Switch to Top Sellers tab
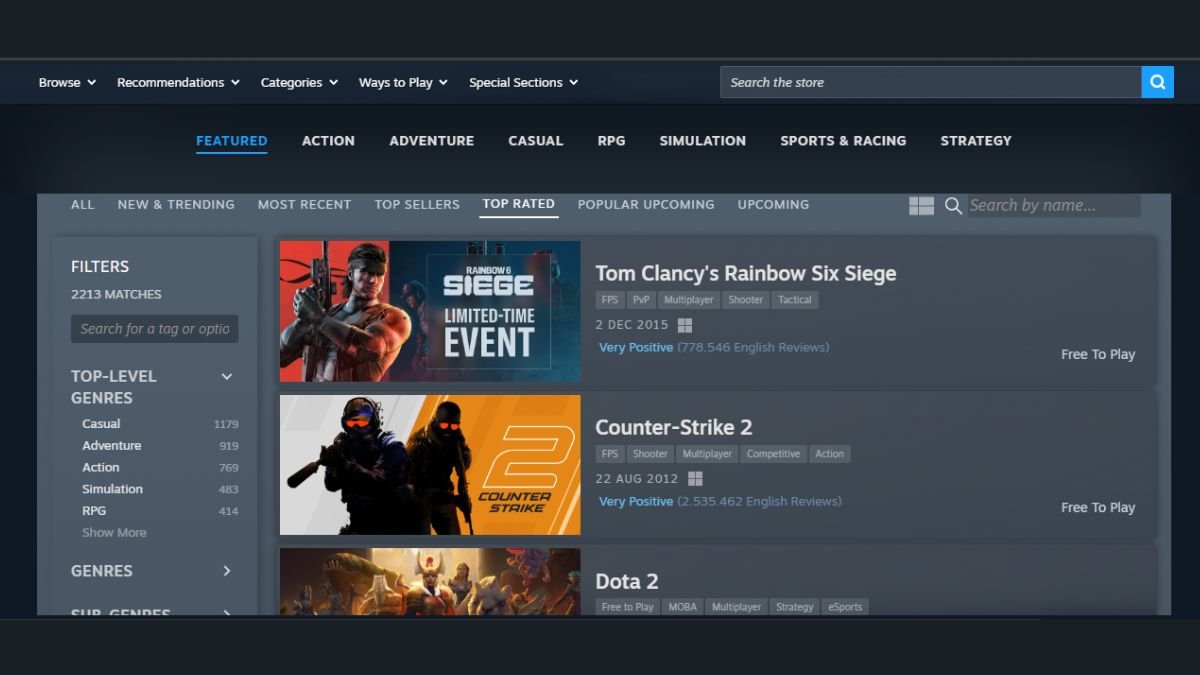The width and height of the screenshot is (1200, 675). pos(417,204)
